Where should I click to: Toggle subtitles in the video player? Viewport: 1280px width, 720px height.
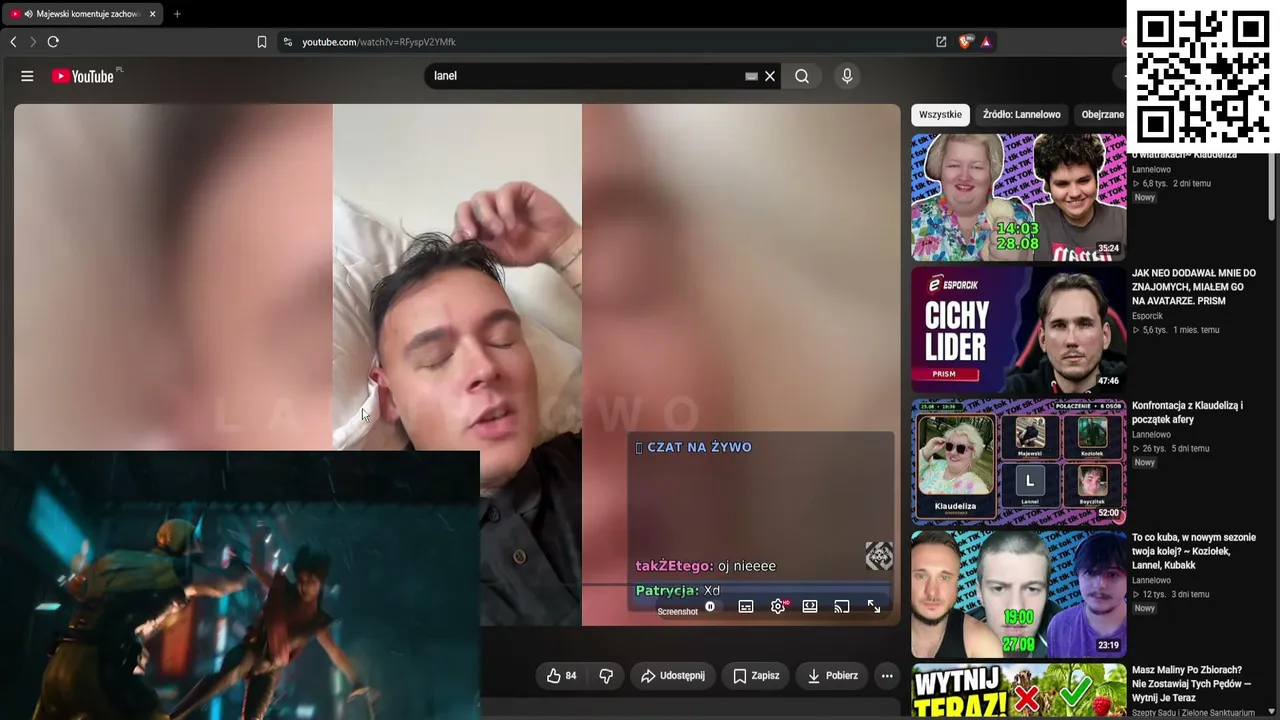746,607
